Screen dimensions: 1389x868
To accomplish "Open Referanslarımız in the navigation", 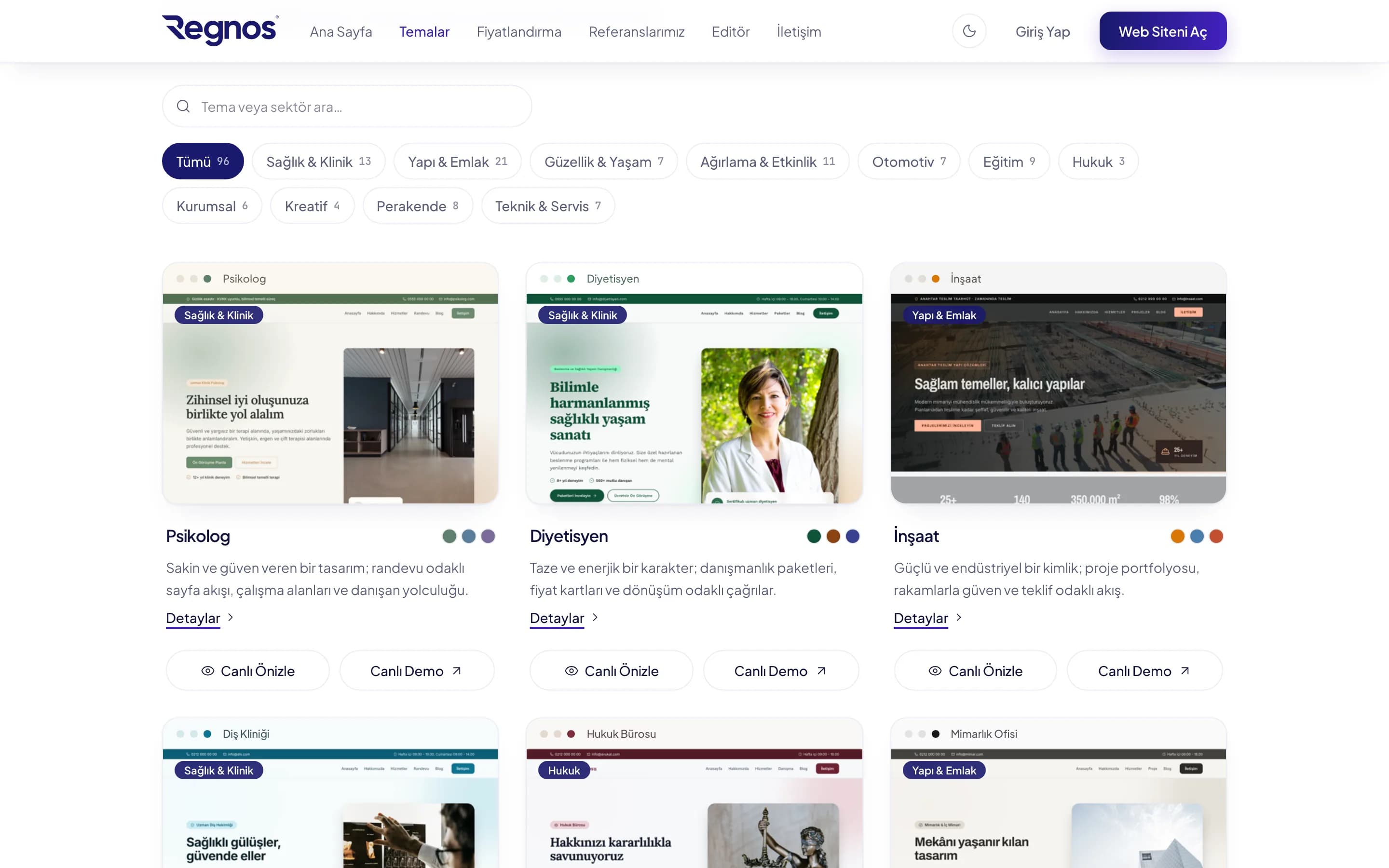I will tap(637, 31).
